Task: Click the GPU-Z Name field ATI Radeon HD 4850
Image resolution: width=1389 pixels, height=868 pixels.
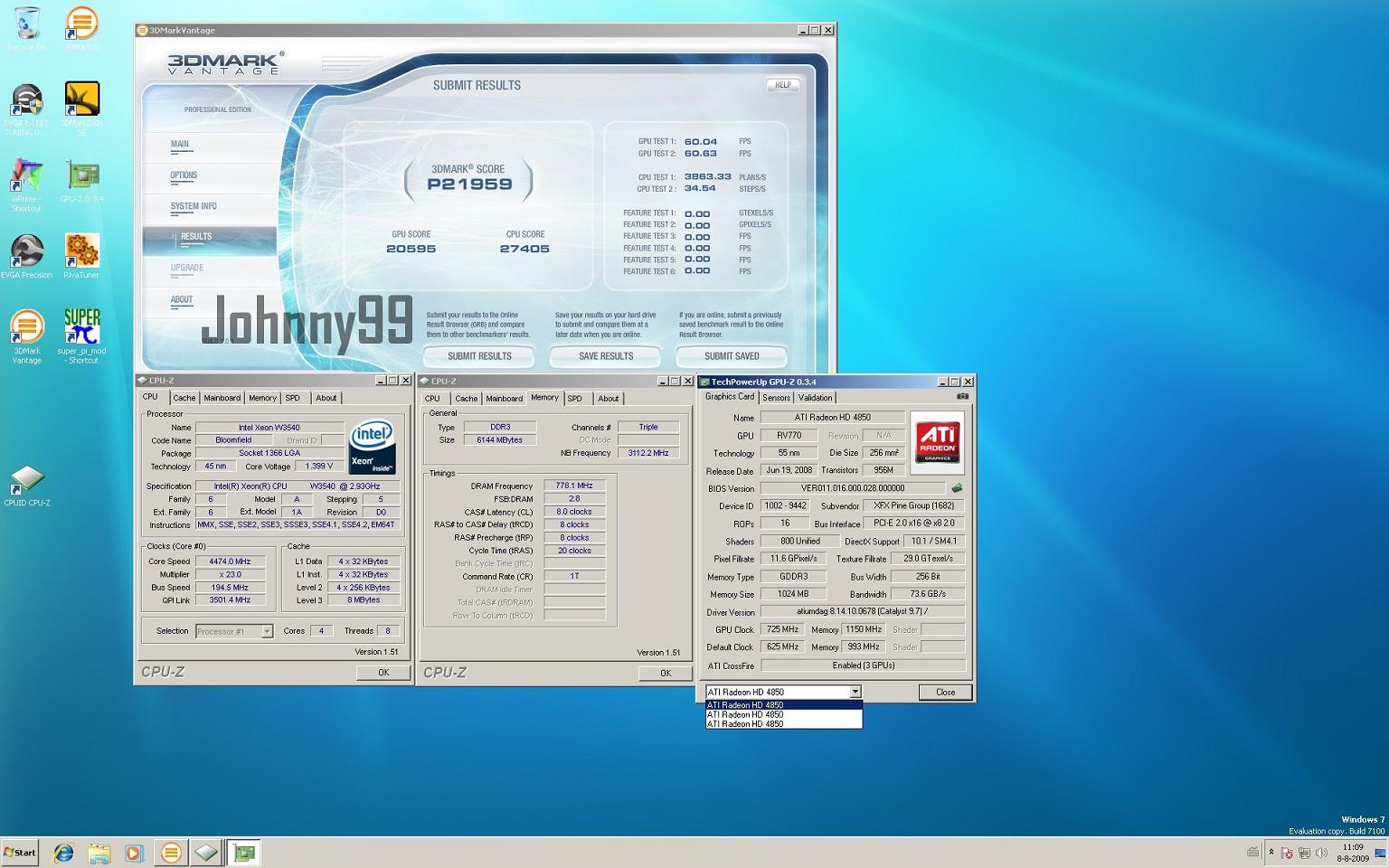Action: (833, 418)
